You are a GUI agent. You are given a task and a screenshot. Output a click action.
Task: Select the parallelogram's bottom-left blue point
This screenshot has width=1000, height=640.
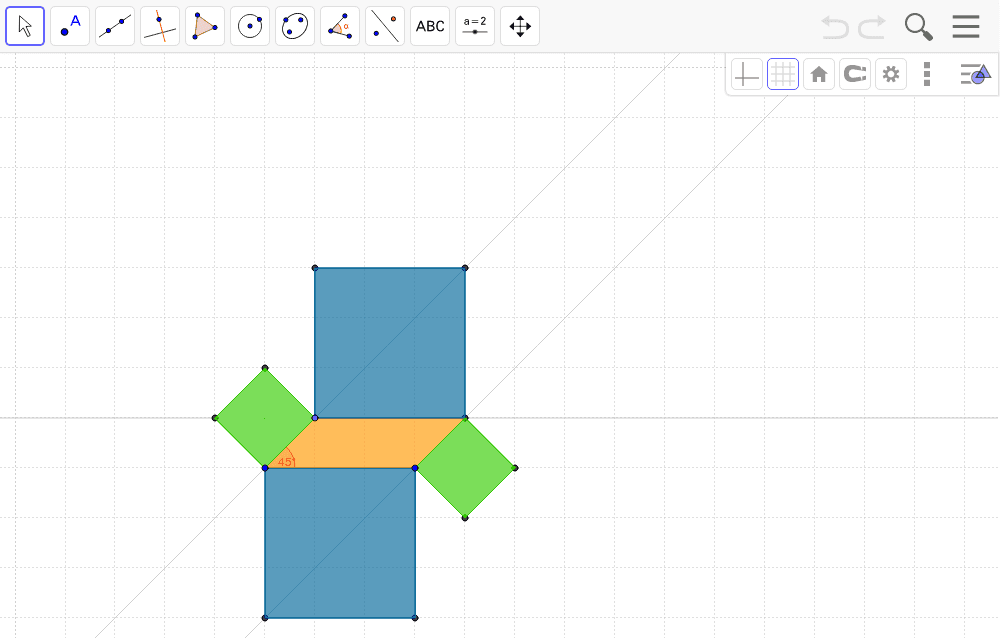tap(265, 468)
